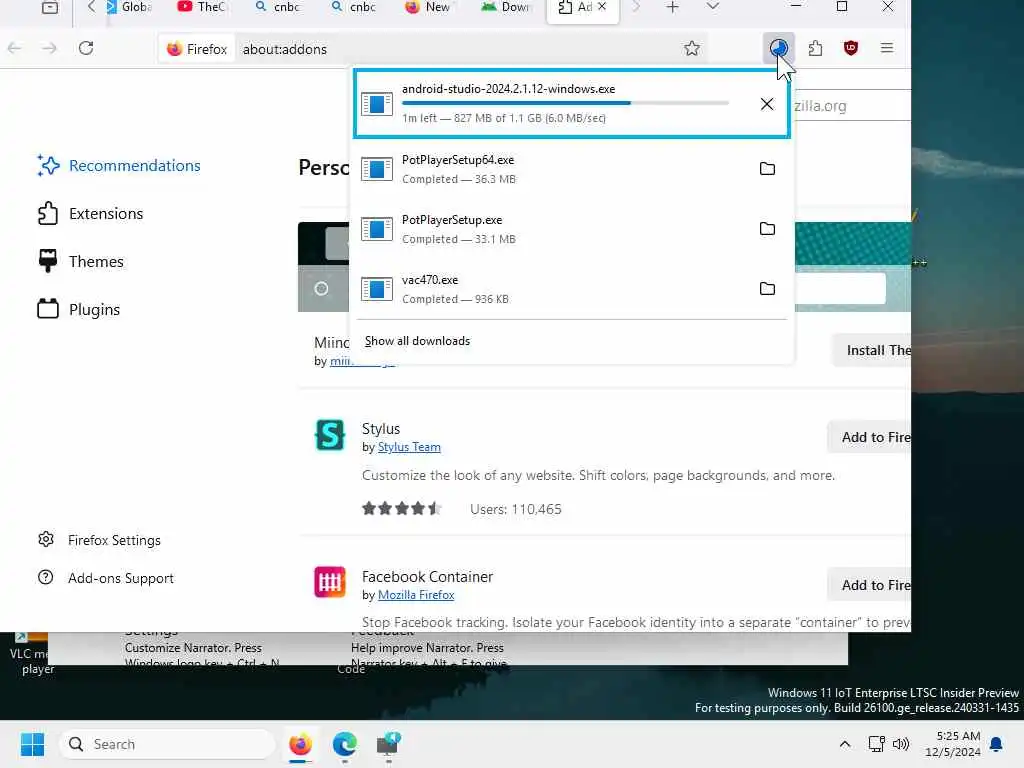Screen dimensions: 1024x768
Task: Add Facebook Container to Firefox
Action: pyautogui.click(x=869, y=585)
